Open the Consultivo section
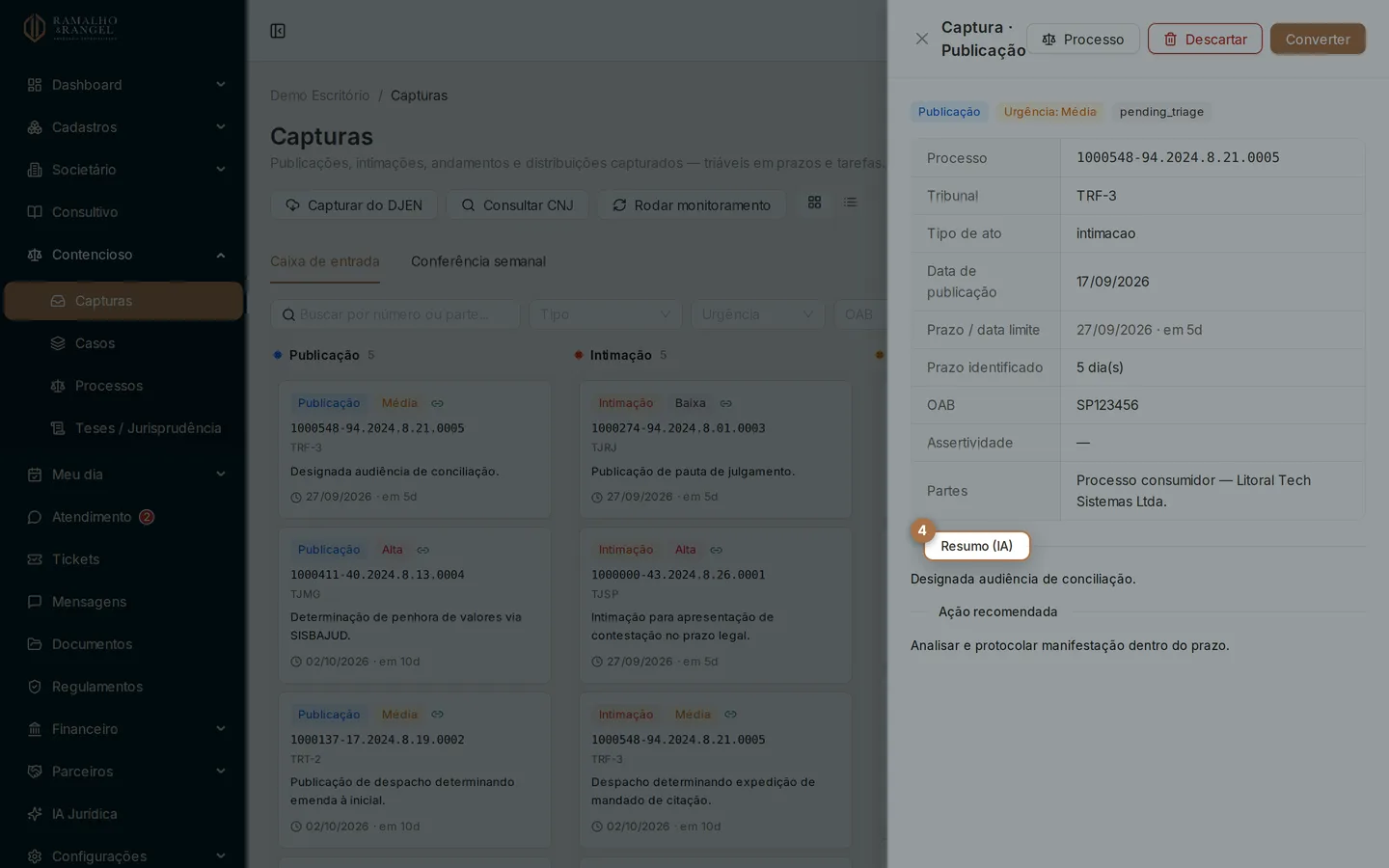The height and width of the screenshot is (868, 1389). [x=123, y=212]
